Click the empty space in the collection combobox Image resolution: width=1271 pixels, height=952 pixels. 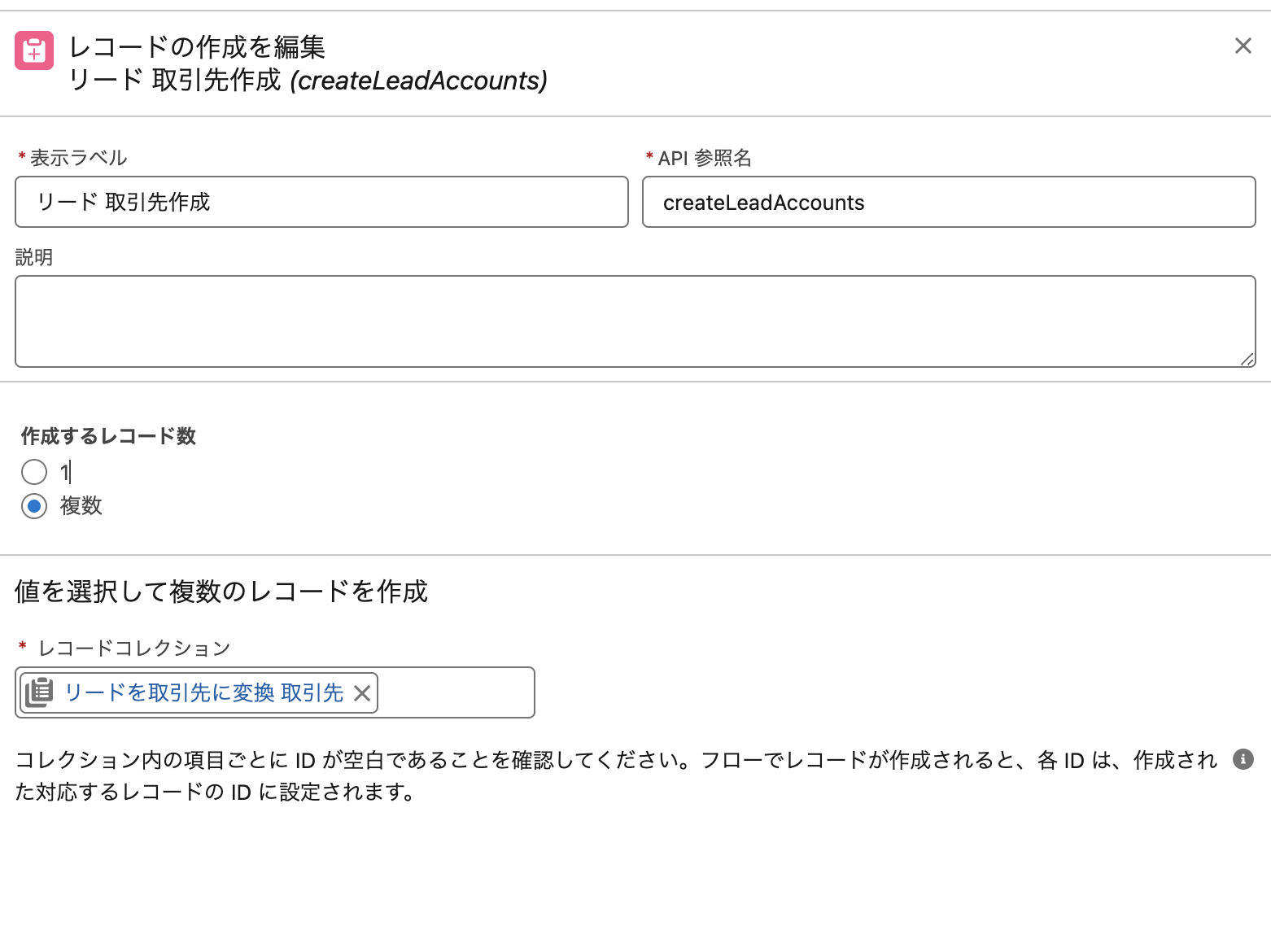pos(456,692)
